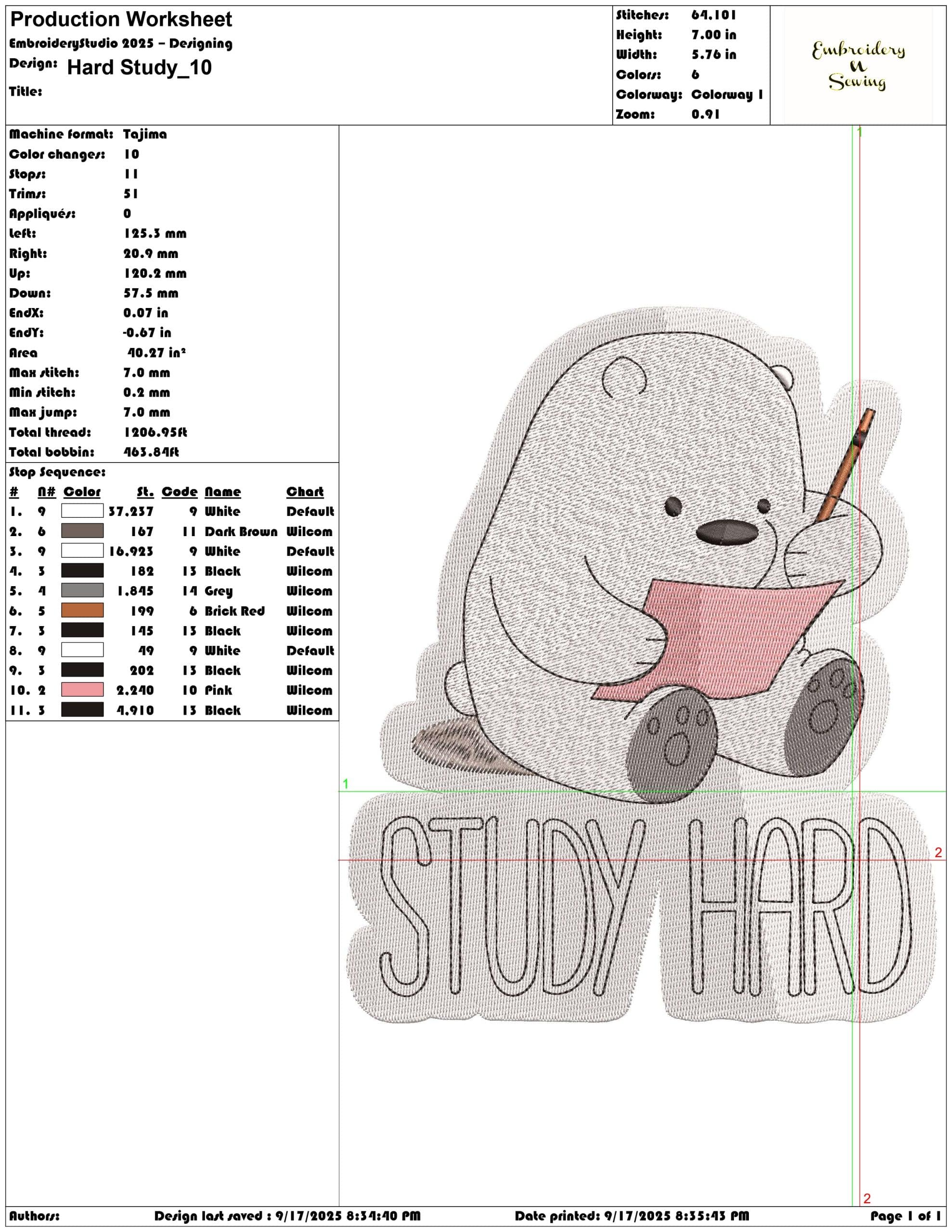Screen dimensions: 952x1232
Task: Click the down value "57.5 mm"
Action: [151, 293]
